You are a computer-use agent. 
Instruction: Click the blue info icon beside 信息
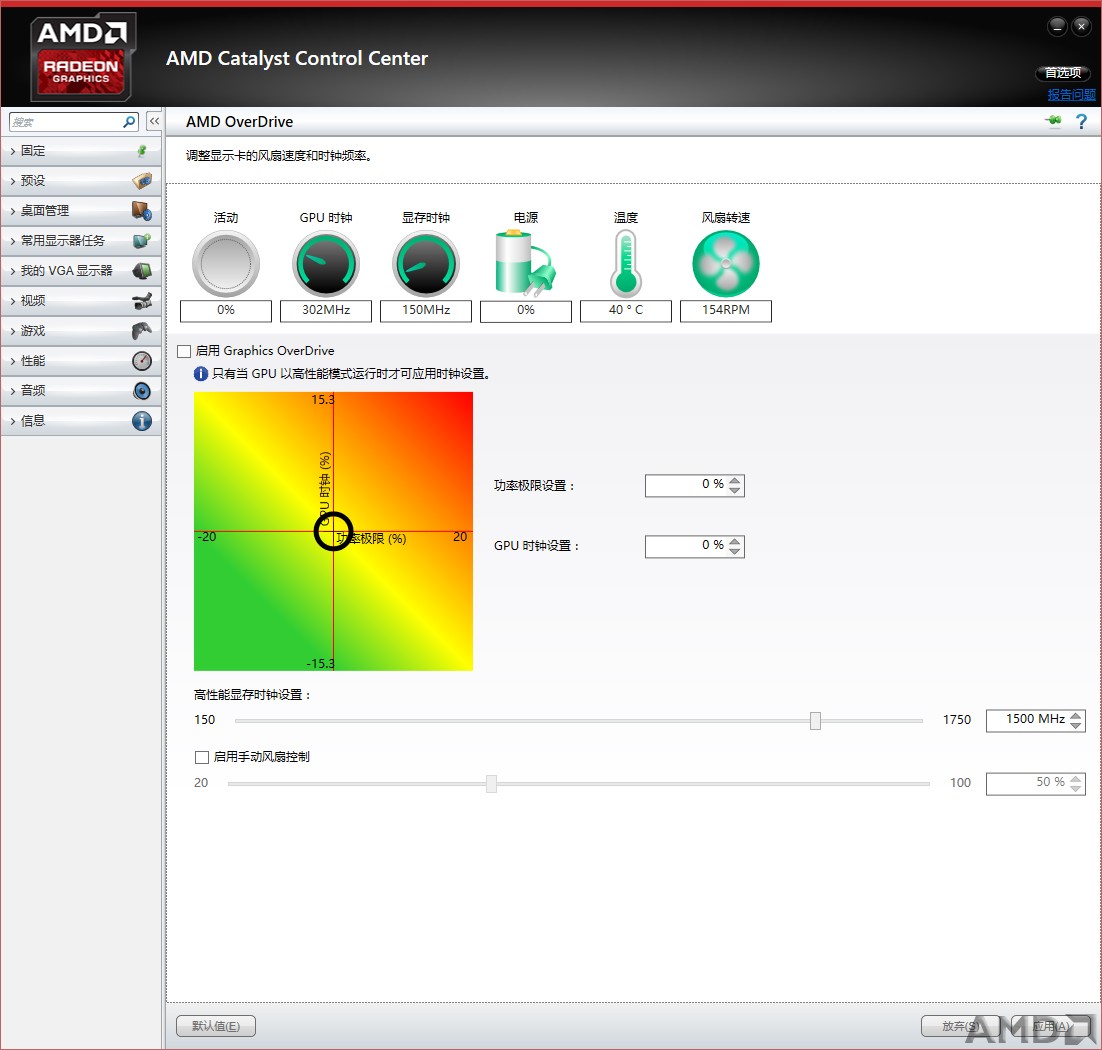click(142, 421)
